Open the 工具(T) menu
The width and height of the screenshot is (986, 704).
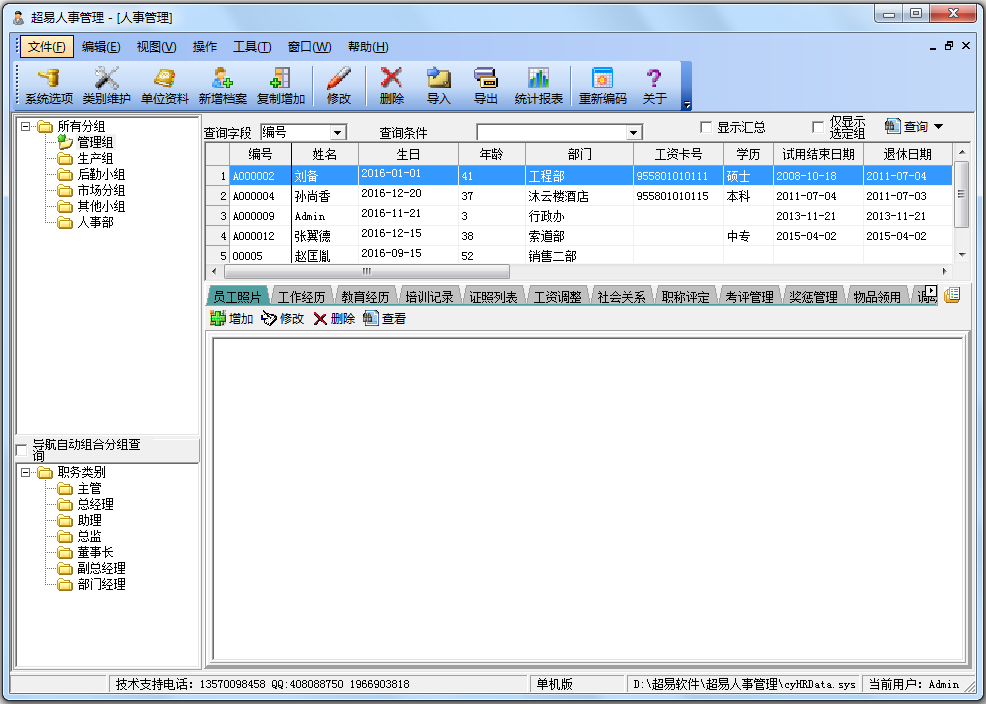[251, 47]
